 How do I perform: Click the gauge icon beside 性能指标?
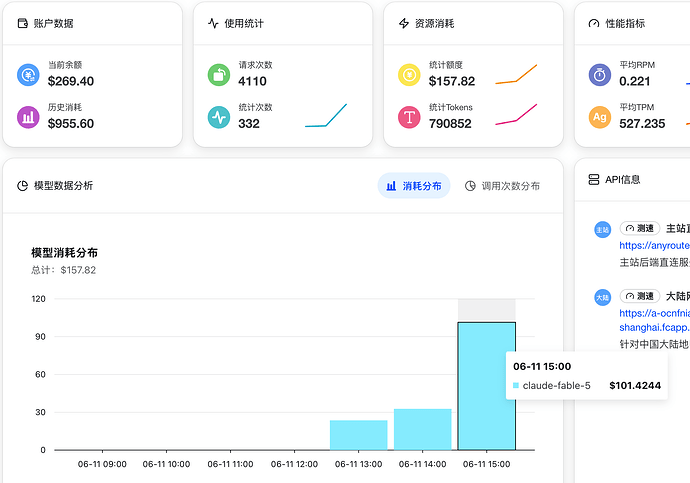coord(594,23)
